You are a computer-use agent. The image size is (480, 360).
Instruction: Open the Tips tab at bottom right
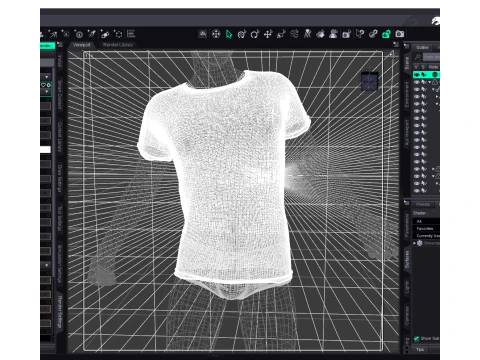[420, 349]
